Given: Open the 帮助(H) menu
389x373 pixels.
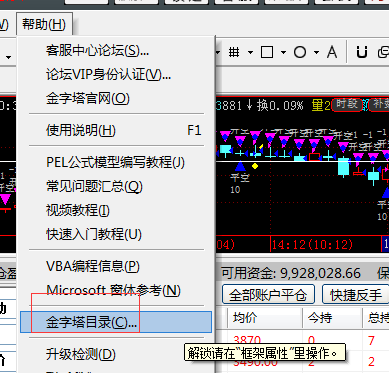Looking at the screenshot, I should 44,24.
